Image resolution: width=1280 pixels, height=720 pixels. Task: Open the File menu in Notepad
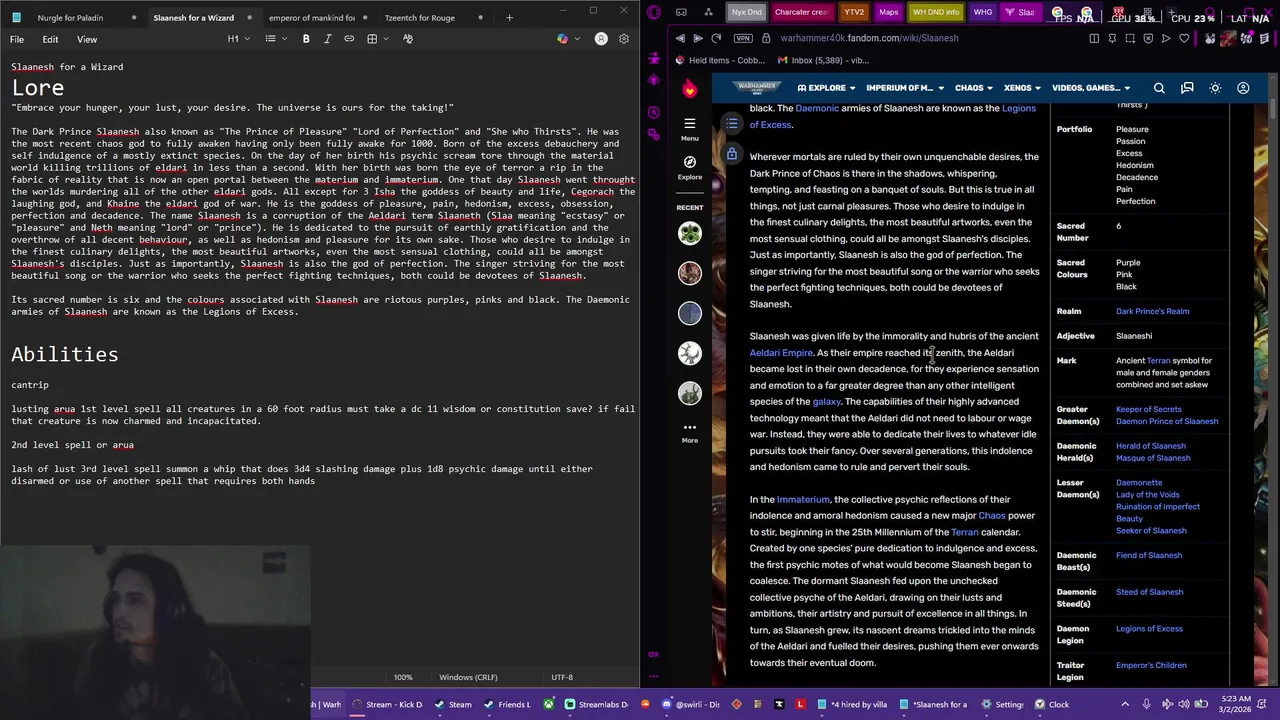point(17,39)
